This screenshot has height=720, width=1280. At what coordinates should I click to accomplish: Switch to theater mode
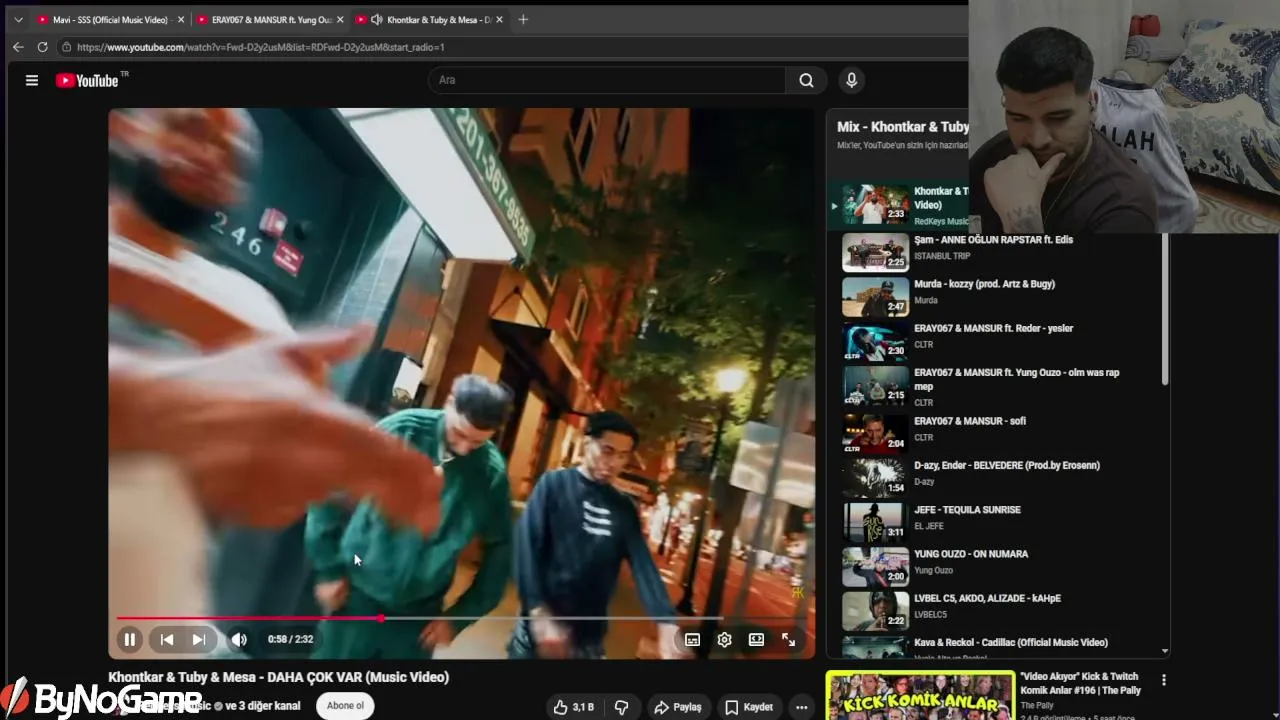tap(756, 640)
